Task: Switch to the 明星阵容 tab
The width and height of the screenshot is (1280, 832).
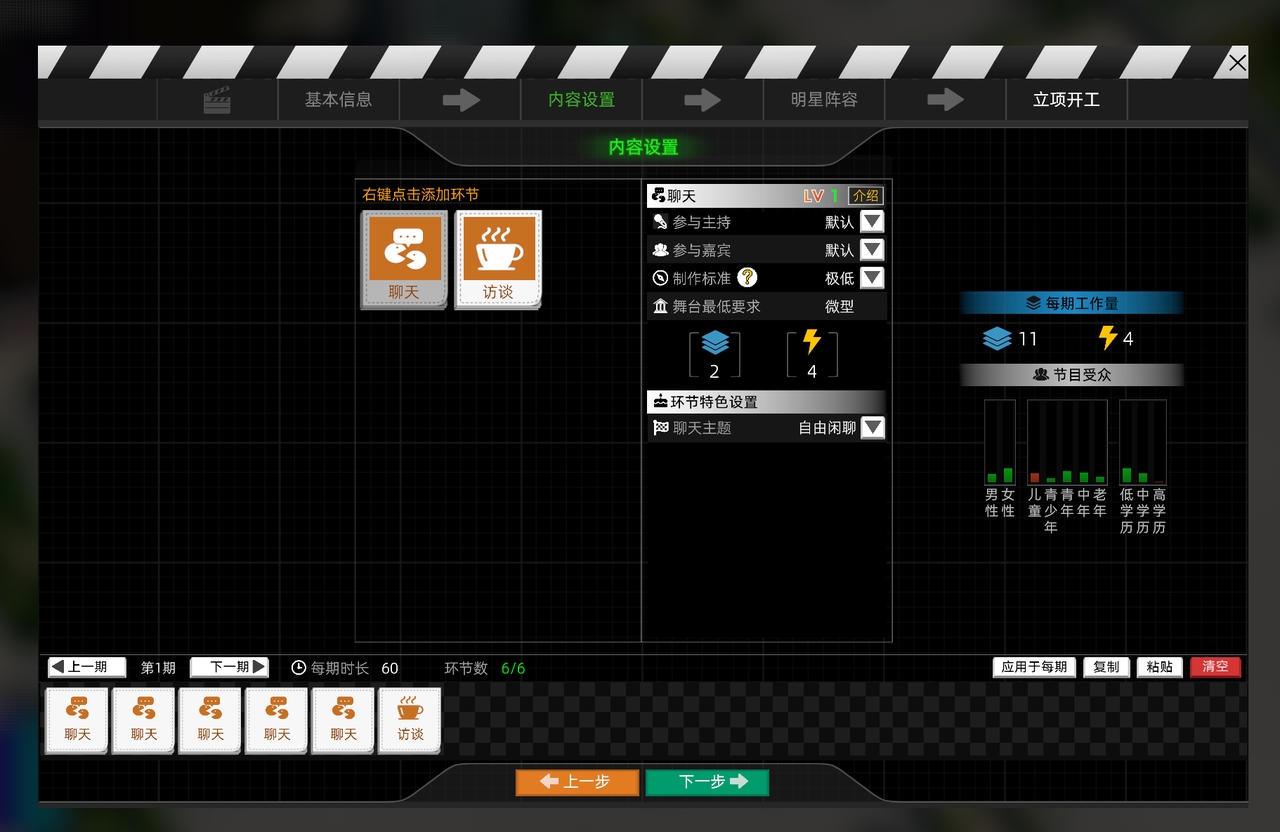Action: coord(824,99)
